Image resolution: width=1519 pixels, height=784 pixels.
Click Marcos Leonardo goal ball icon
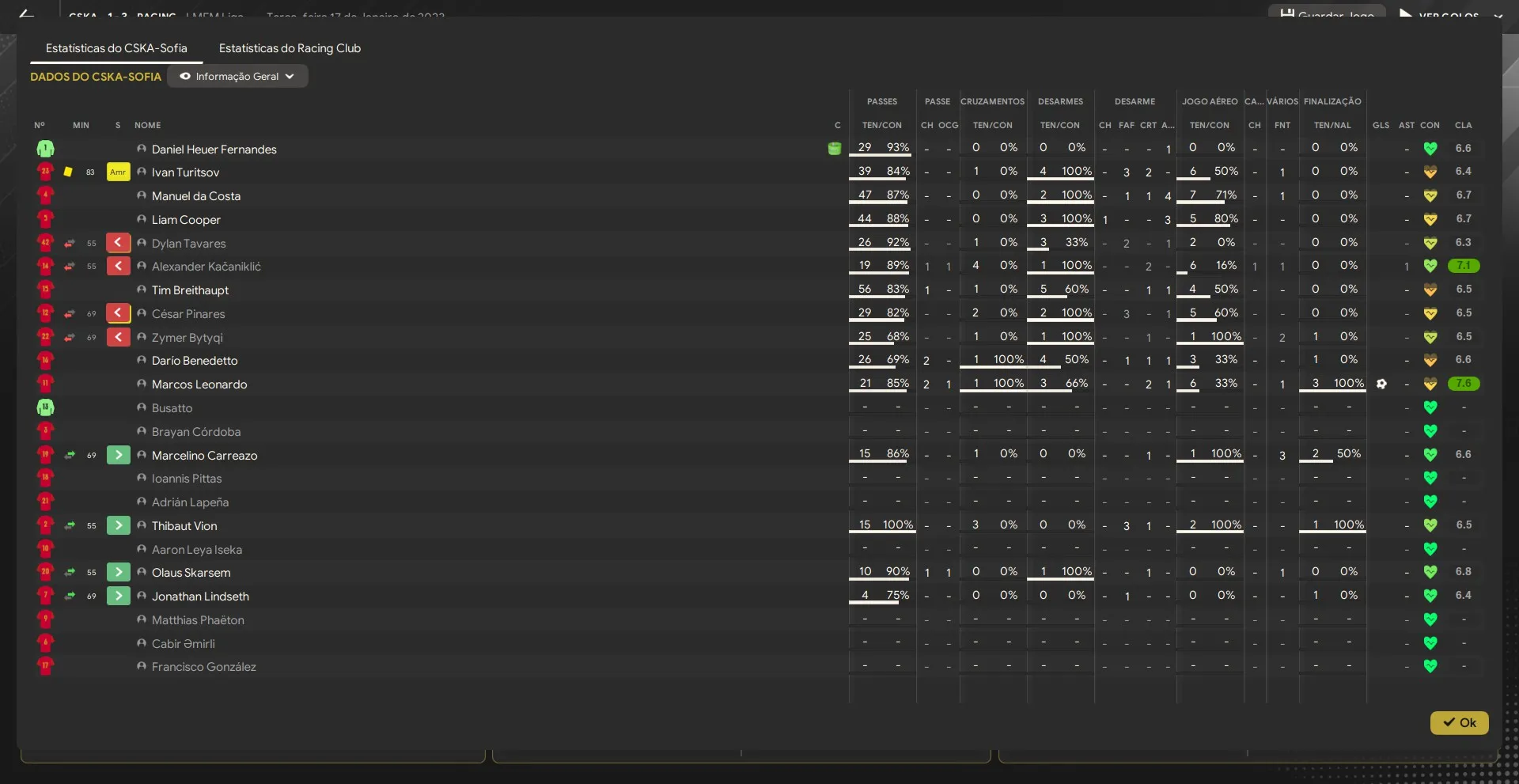(1381, 384)
